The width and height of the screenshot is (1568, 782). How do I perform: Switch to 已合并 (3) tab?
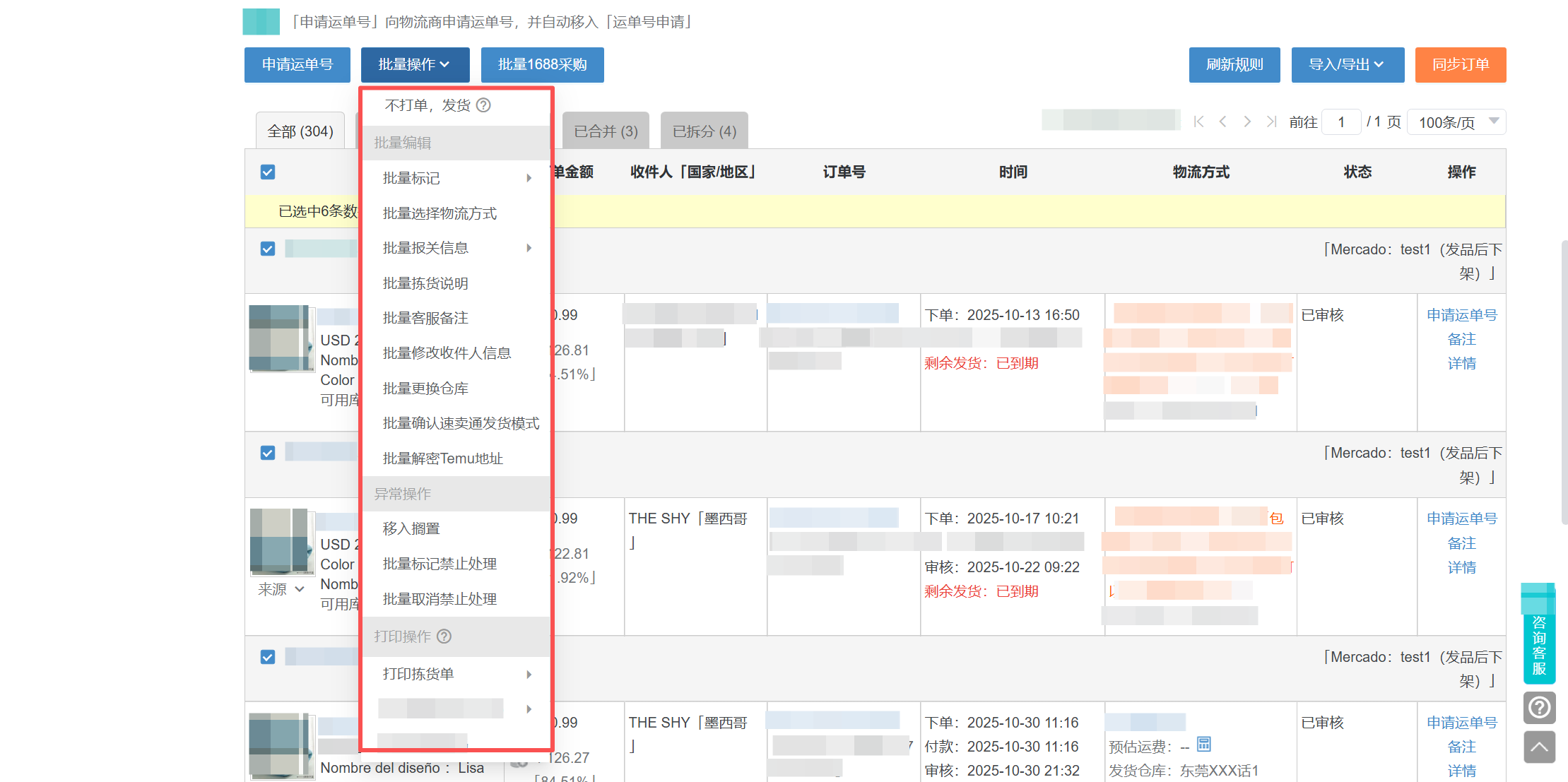point(606,131)
